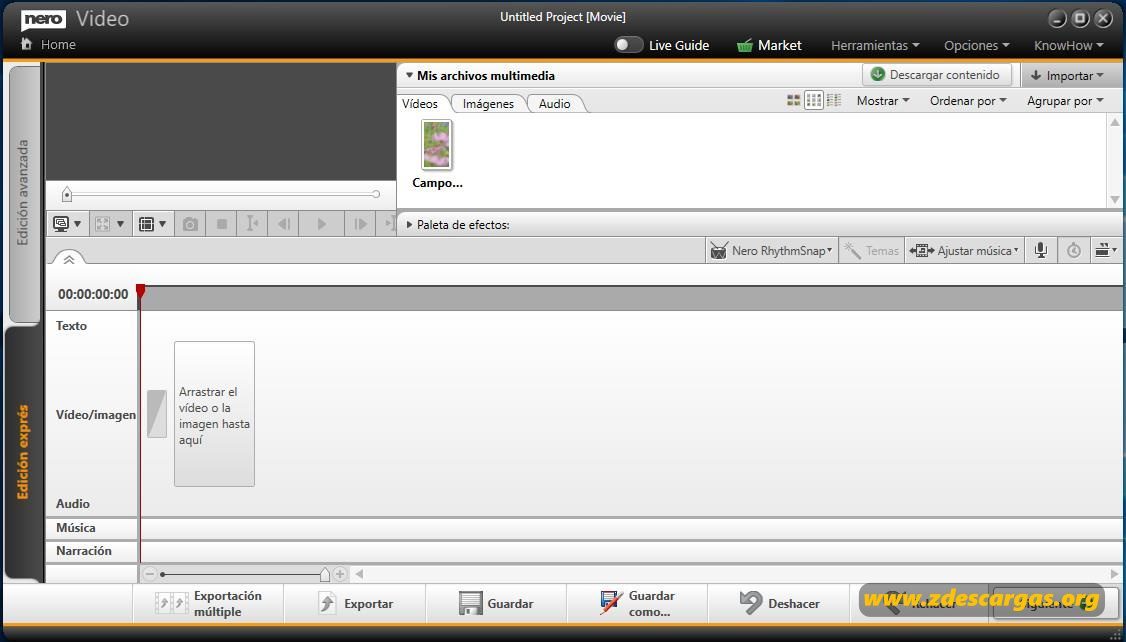Expand the Paleta de efectos panel

click(409, 225)
